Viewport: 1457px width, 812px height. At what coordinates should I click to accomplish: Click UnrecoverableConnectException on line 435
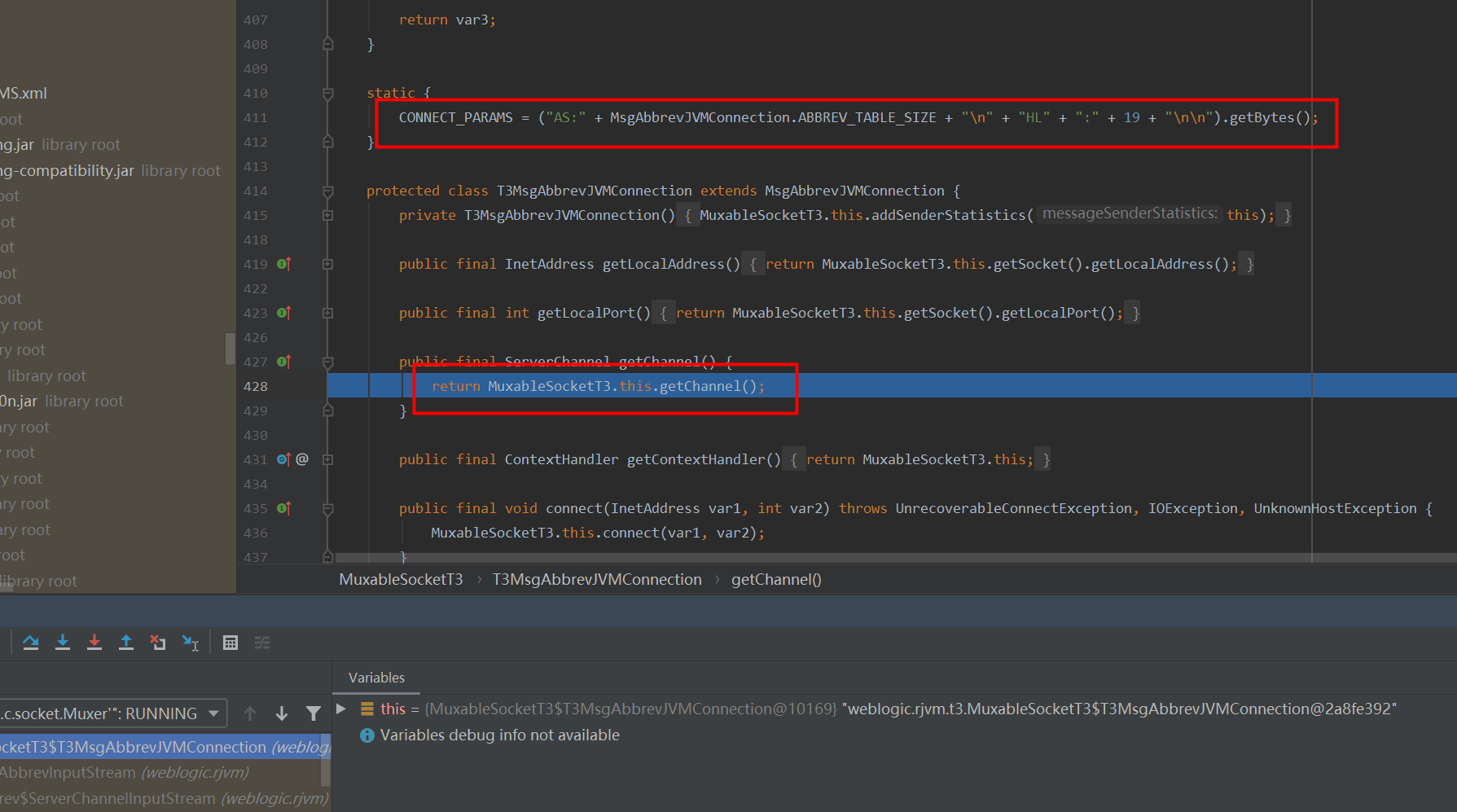1013,508
